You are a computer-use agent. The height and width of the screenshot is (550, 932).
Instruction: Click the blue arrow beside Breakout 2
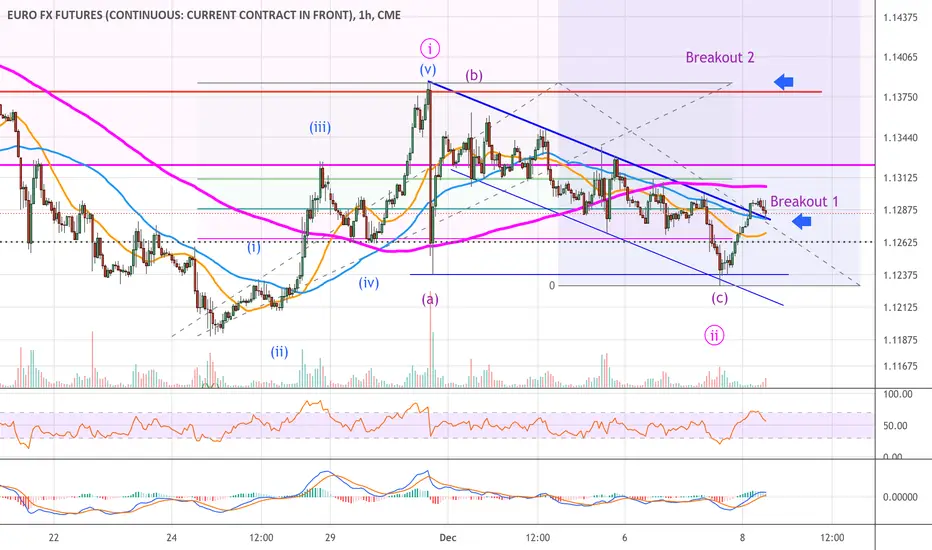[783, 82]
